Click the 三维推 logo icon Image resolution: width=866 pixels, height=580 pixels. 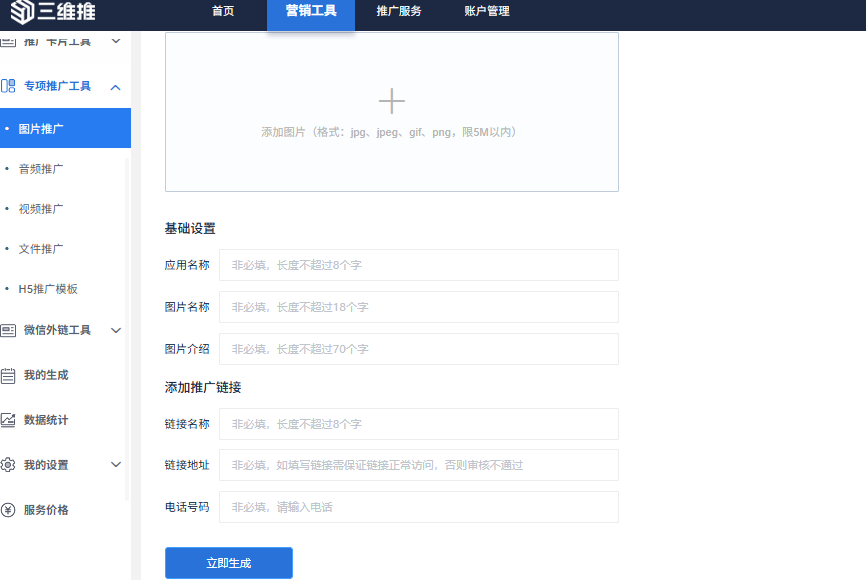22,12
